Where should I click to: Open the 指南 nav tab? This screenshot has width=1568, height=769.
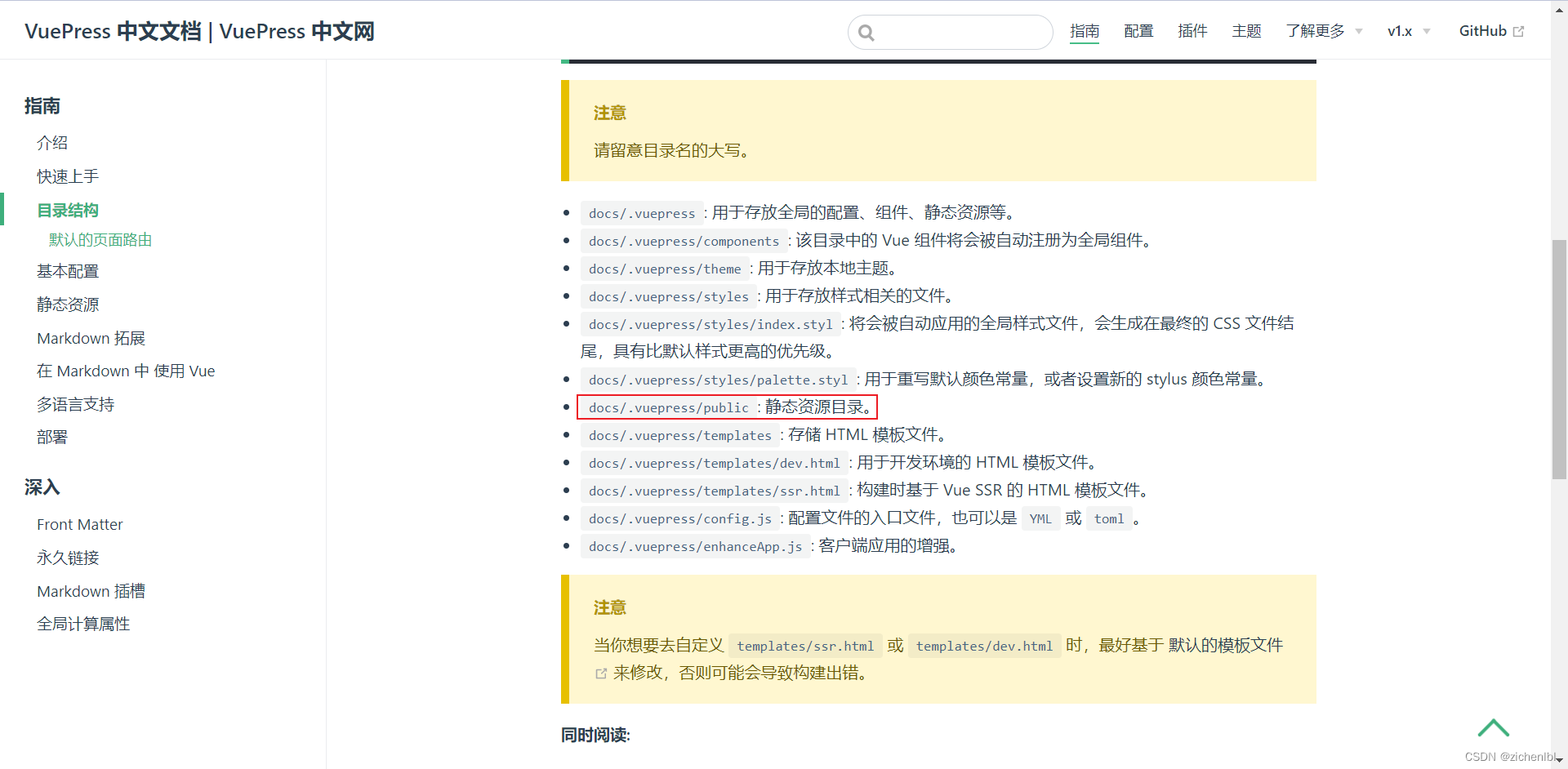[1085, 31]
